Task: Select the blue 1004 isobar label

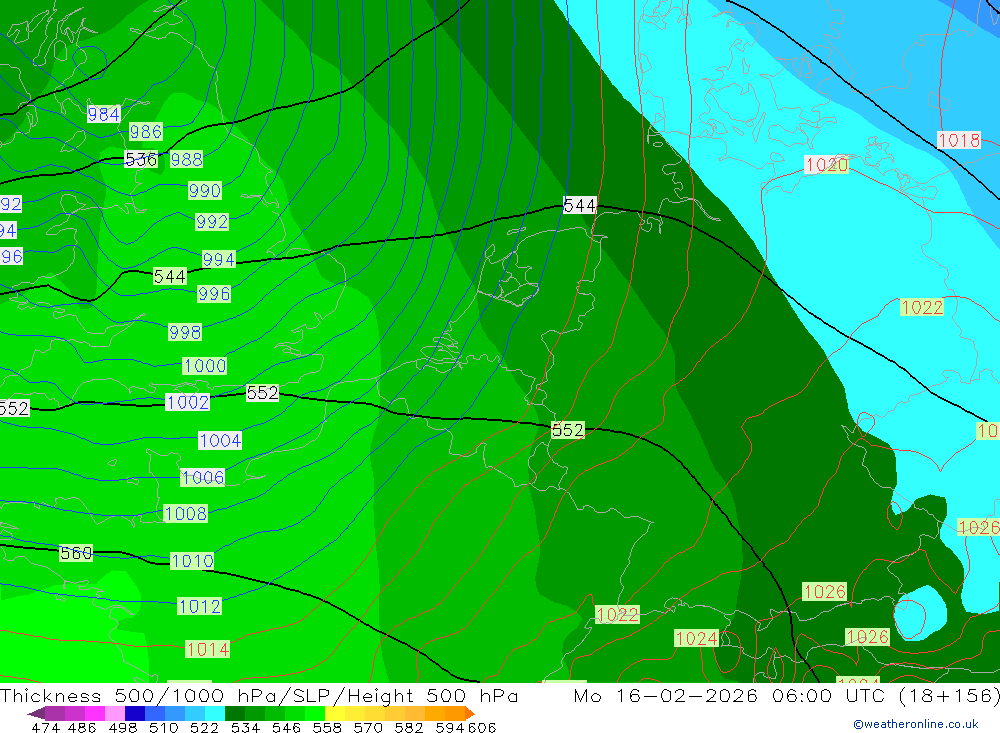Action: pyautogui.click(x=220, y=441)
